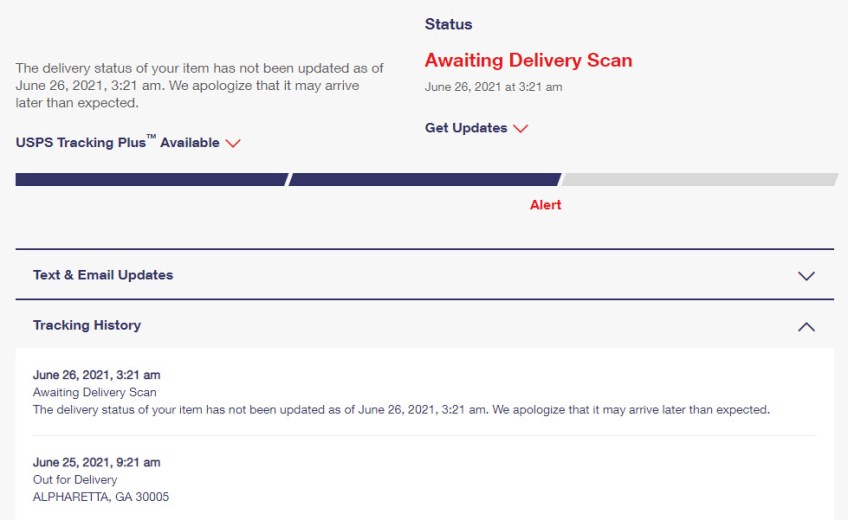Click the Out for Delivery event text
The height and width of the screenshot is (520, 848).
[x=75, y=480]
